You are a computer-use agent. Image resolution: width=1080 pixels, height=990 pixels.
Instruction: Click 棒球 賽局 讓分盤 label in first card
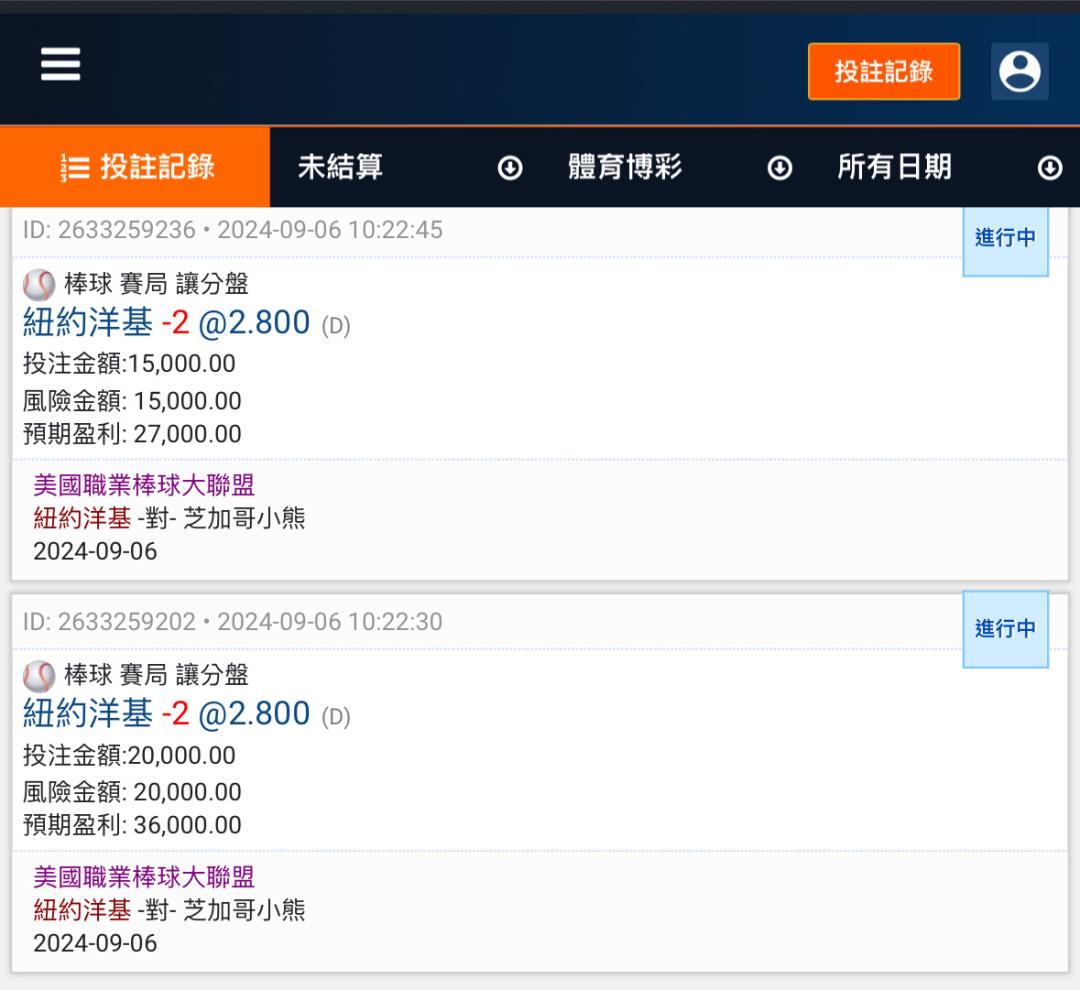(156, 284)
